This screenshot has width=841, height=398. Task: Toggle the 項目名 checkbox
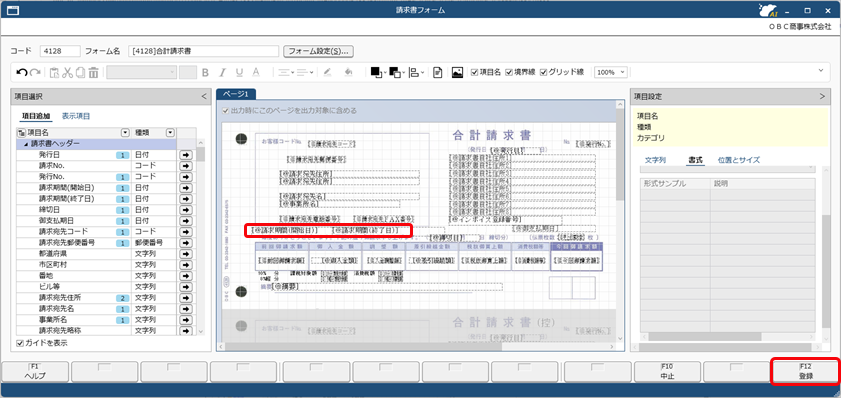click(474, 72)
